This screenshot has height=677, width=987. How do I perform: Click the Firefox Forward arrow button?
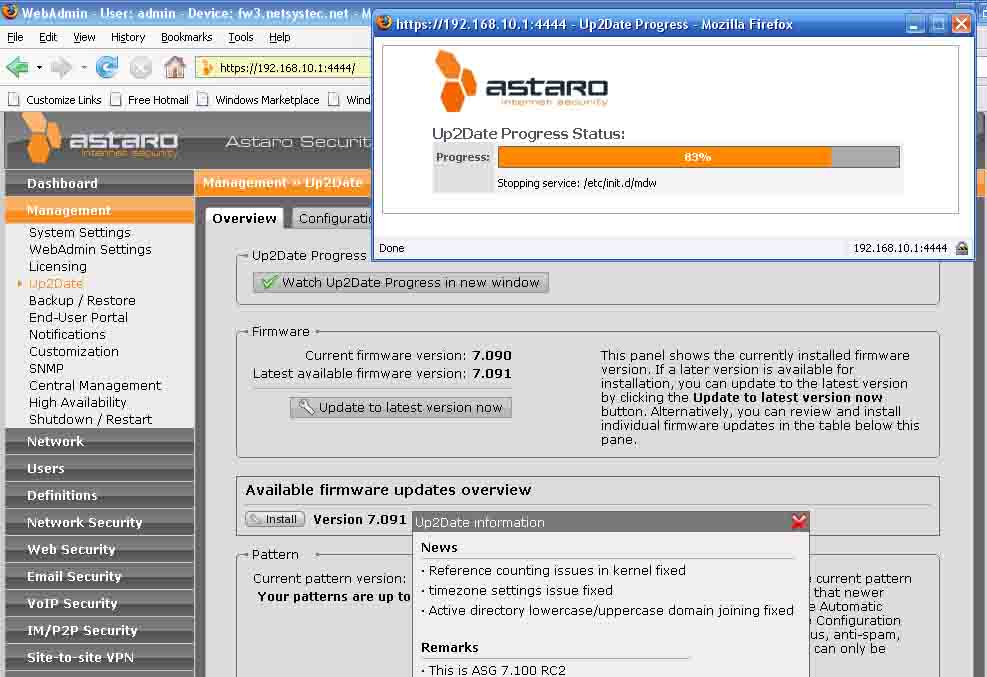(61, 67)
